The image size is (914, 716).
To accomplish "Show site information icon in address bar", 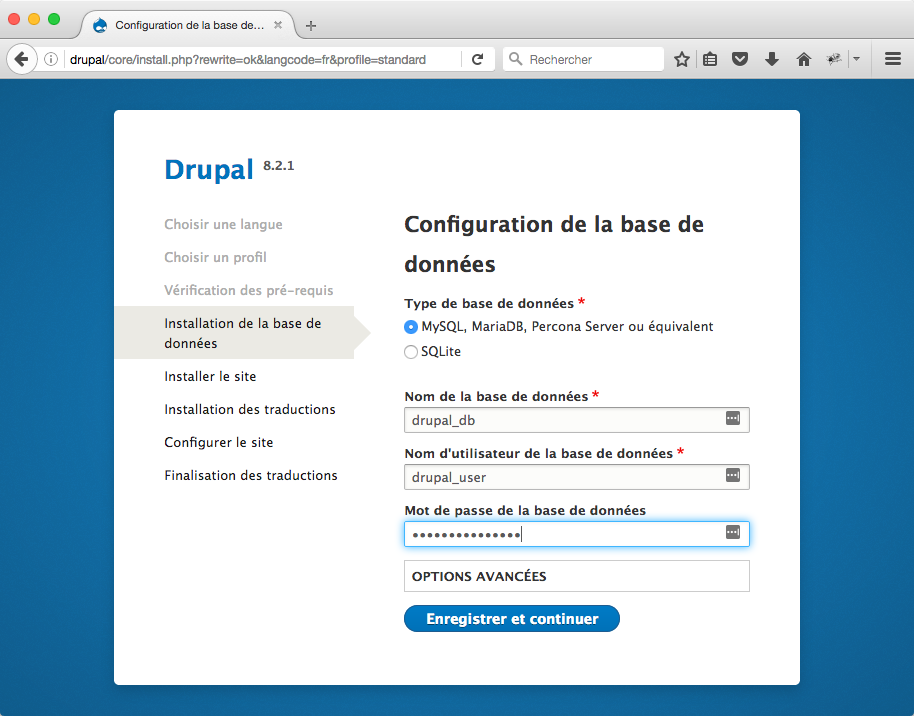I will [51, 59].
